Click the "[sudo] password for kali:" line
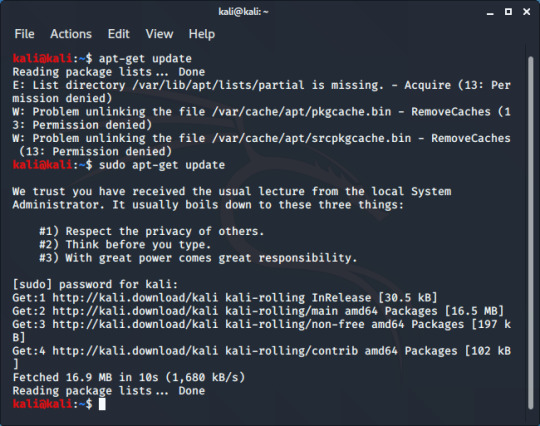 (x=95, y=284)
